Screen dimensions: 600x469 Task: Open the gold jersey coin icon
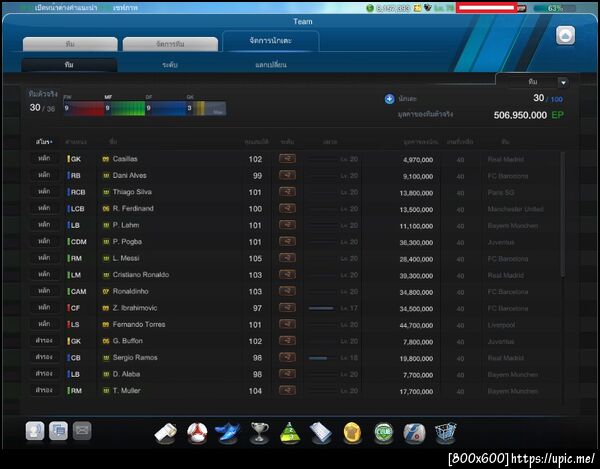click(x=352, y=433)
